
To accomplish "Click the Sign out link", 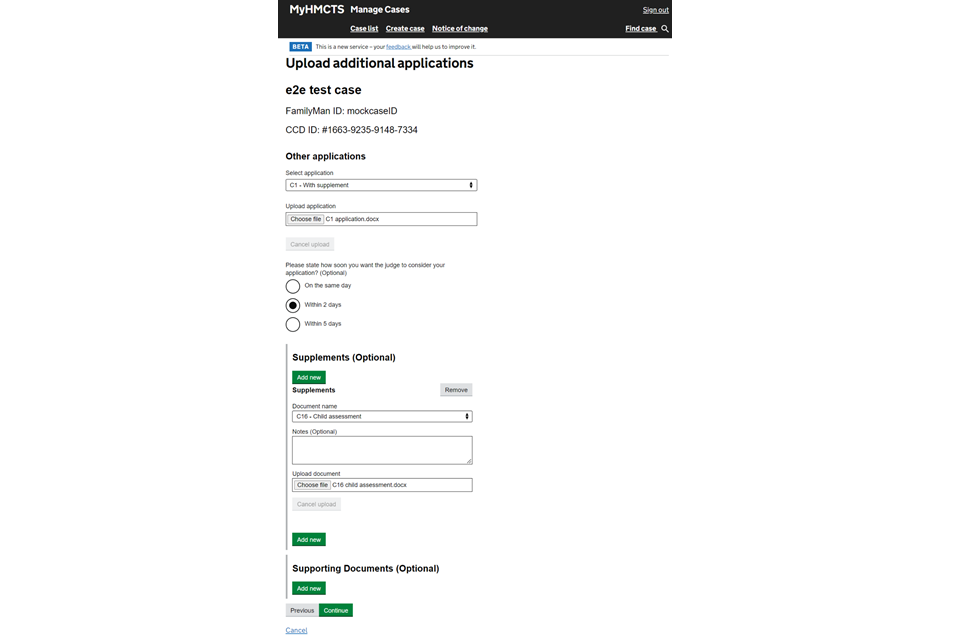I will tap(655, 10).
